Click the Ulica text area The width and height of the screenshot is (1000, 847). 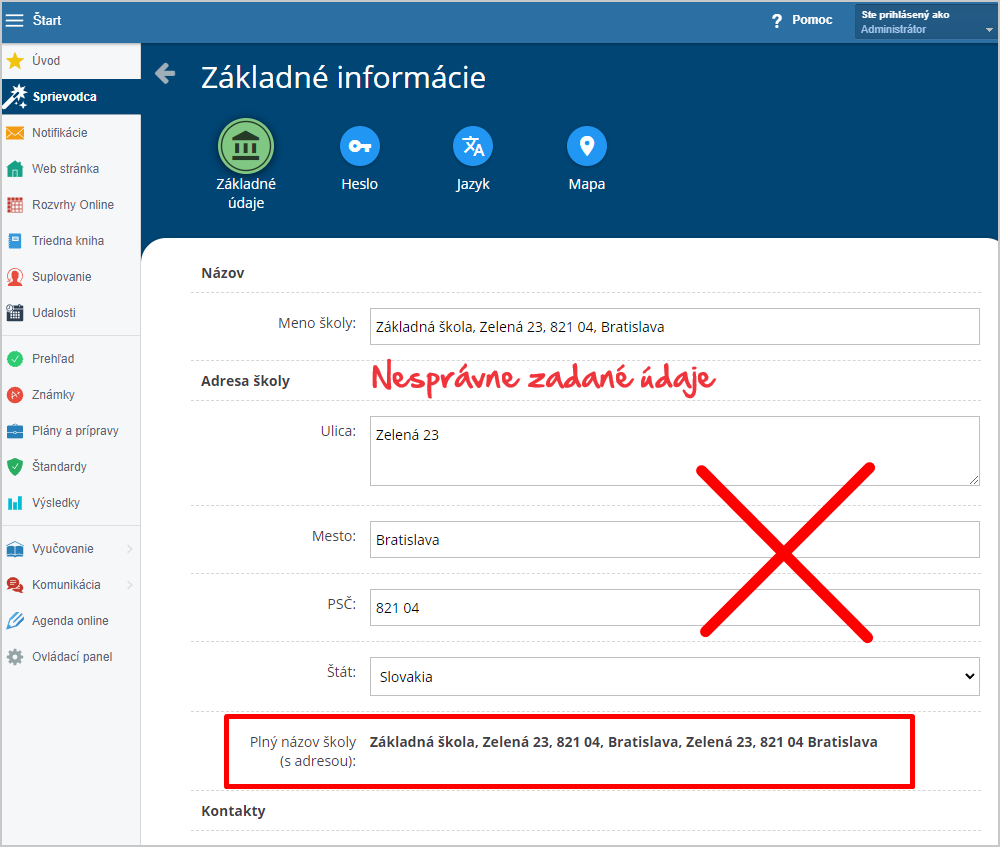tap(674, 451)
